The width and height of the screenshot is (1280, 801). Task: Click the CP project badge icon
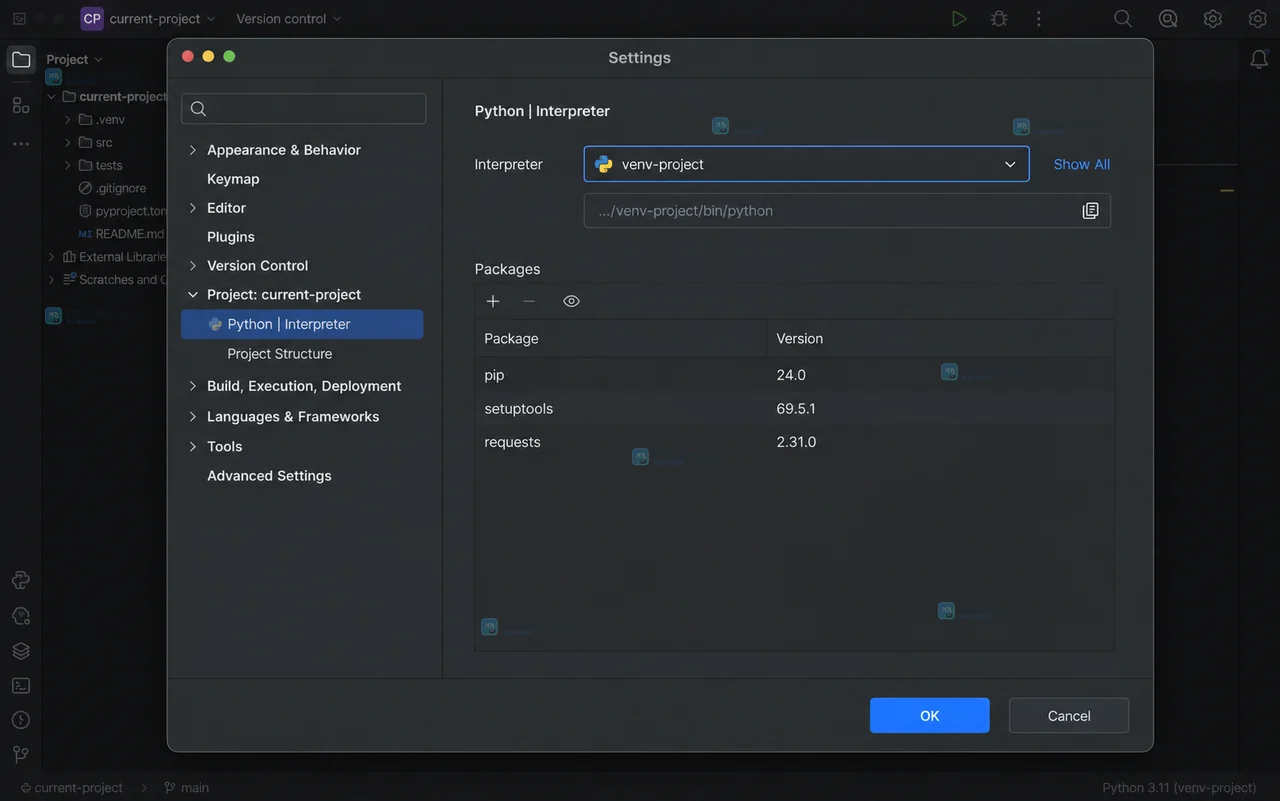coord(92,18)
